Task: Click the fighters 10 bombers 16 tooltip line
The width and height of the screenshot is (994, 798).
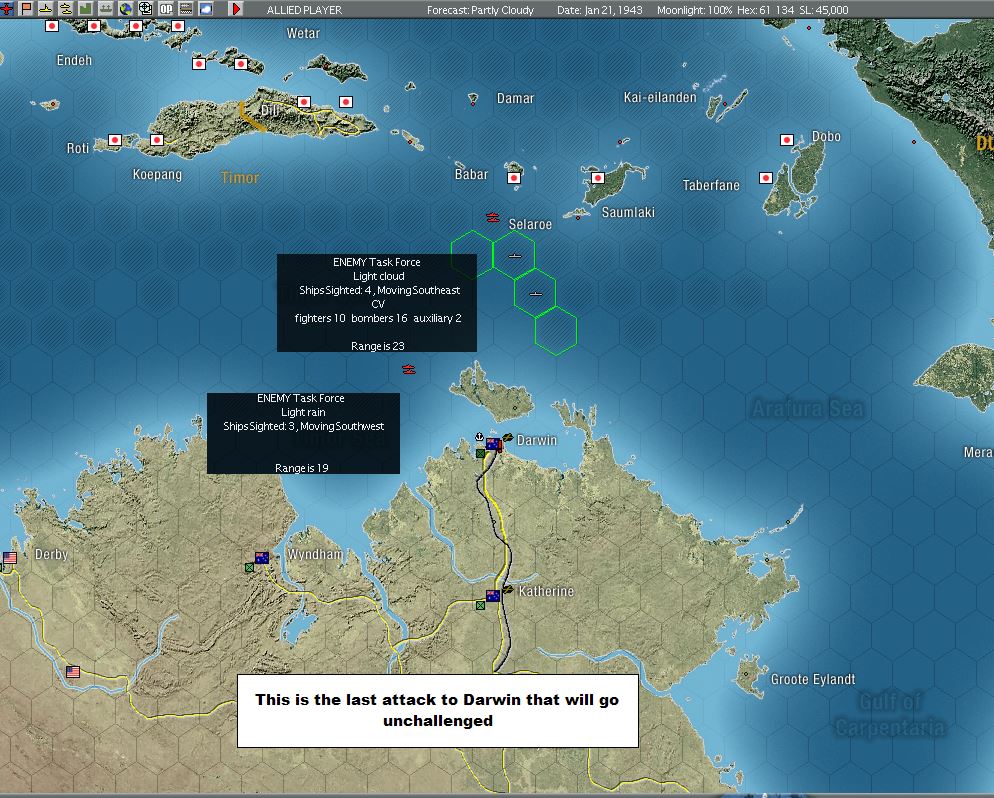Action: [378, 318]
